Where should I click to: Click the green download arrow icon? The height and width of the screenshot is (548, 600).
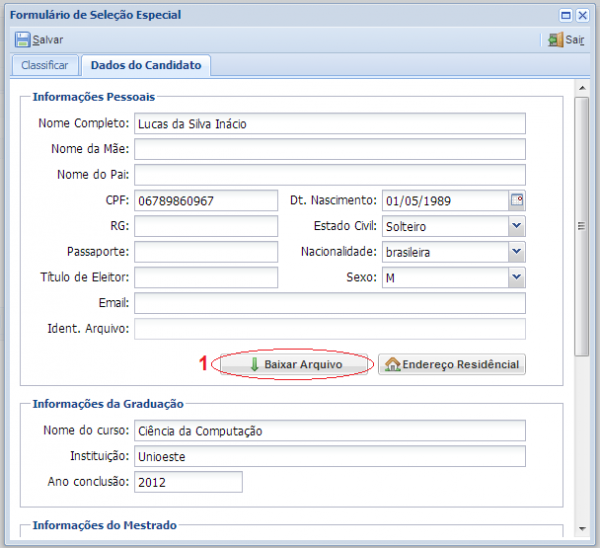click(254, 365)
